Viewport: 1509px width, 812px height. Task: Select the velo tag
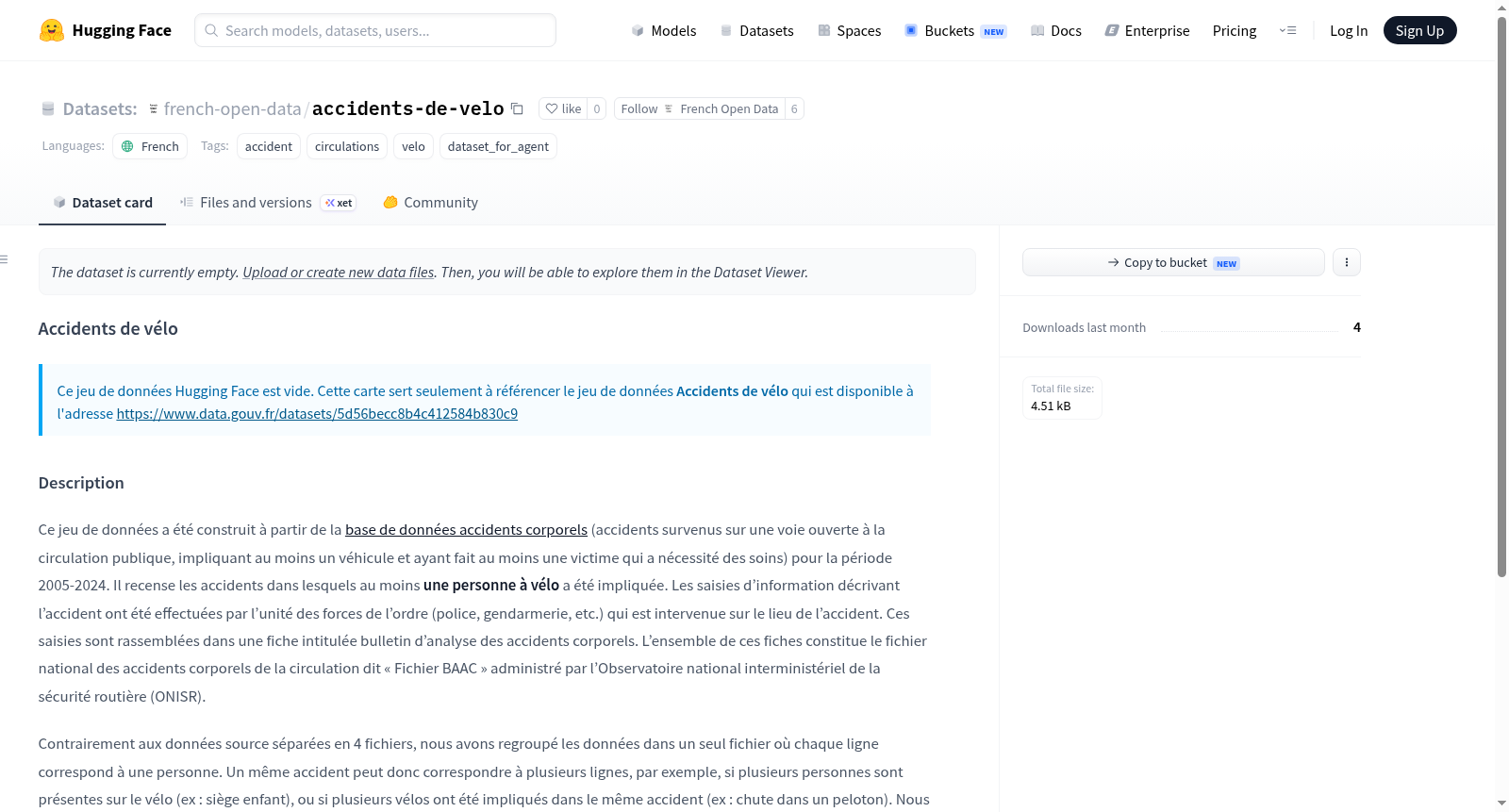413,146
